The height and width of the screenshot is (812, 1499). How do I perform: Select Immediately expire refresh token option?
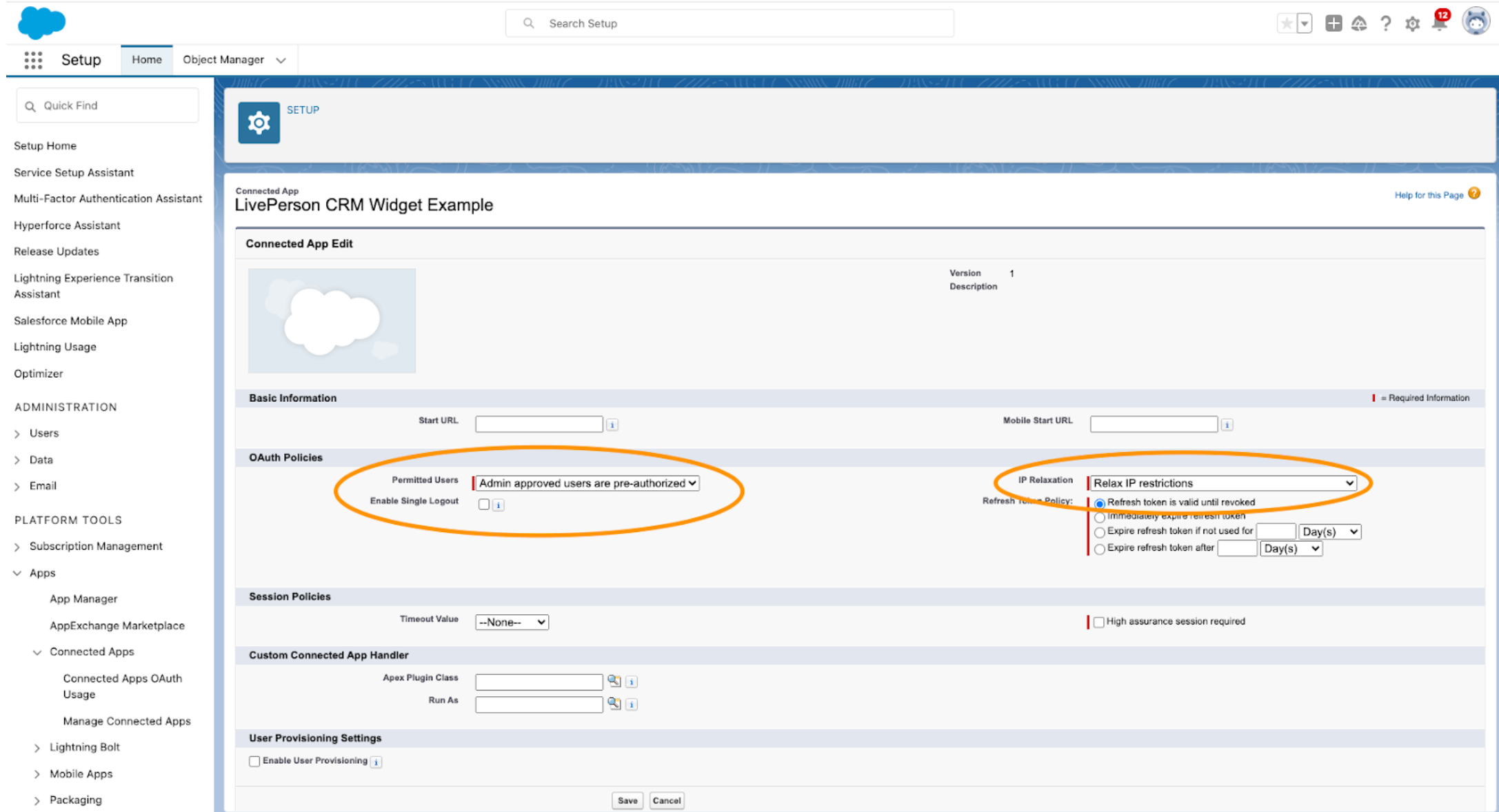tap(1100, 517)
